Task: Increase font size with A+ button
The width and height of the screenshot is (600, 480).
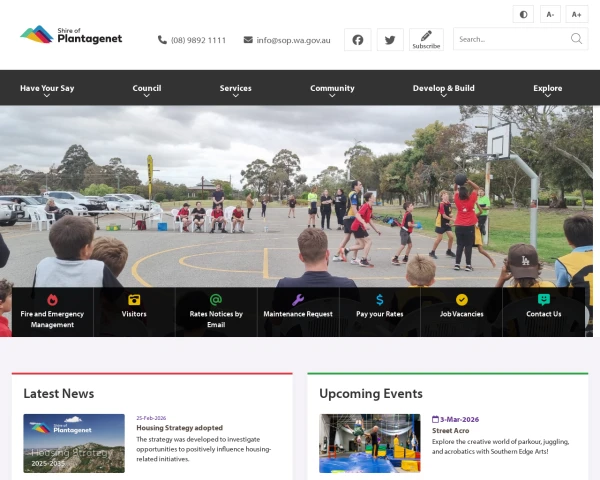Action: 577,15
